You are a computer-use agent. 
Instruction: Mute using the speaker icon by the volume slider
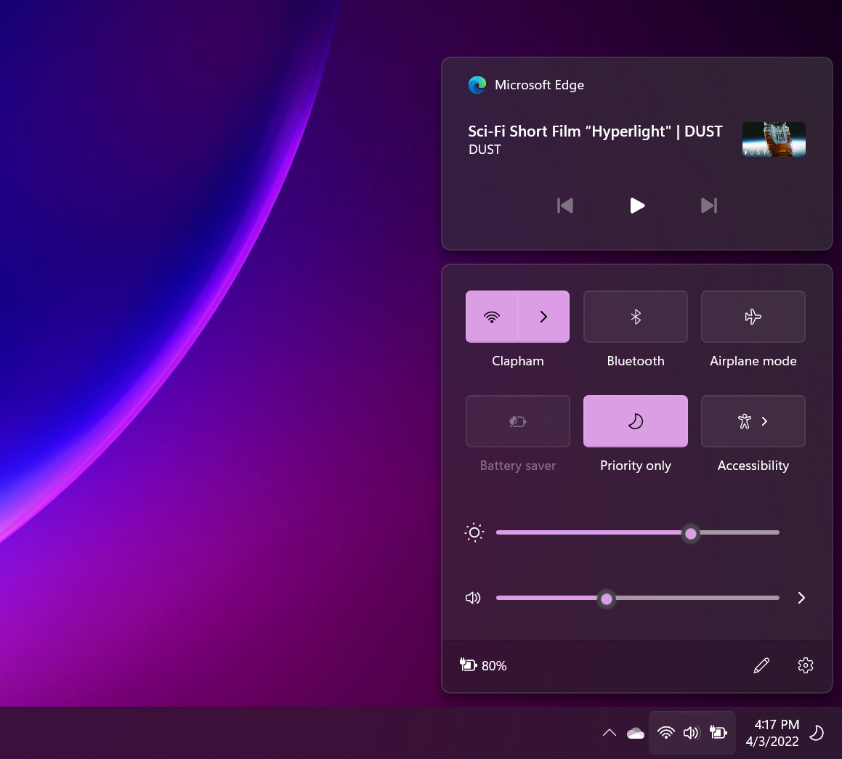pyautogui.click(x=473, y=598)
